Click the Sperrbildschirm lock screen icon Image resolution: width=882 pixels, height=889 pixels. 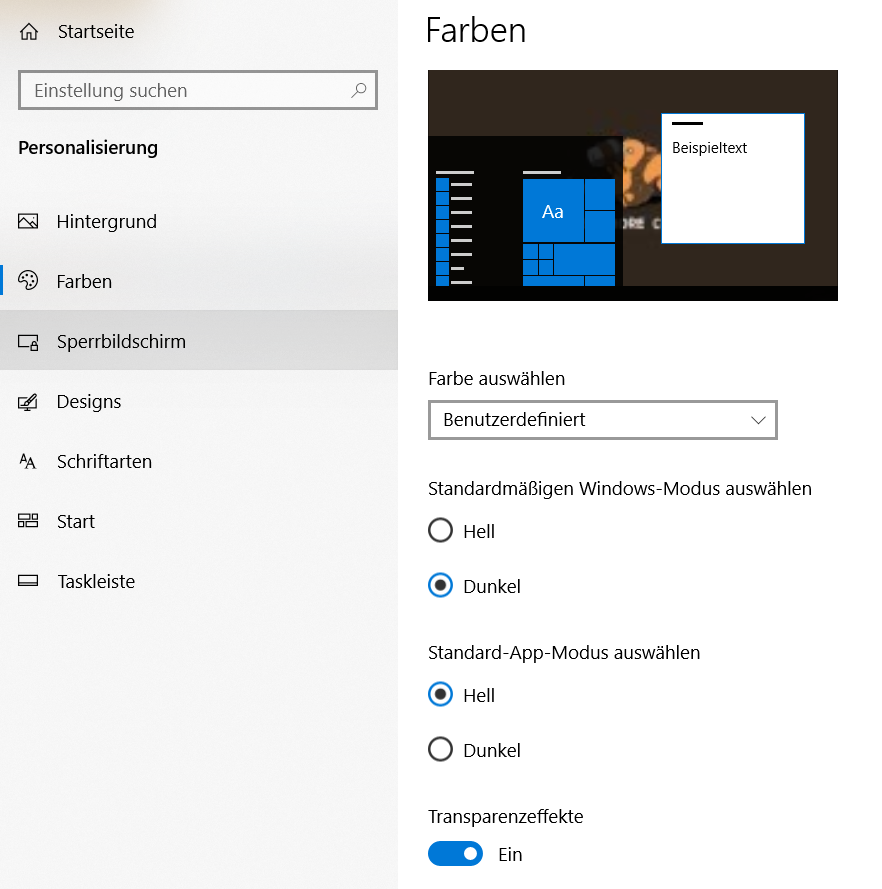tap(28, 342)
